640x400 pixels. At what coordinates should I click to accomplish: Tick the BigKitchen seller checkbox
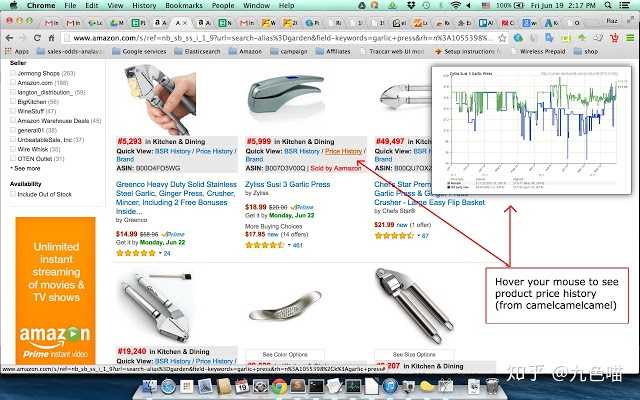[x=13, y=102]
